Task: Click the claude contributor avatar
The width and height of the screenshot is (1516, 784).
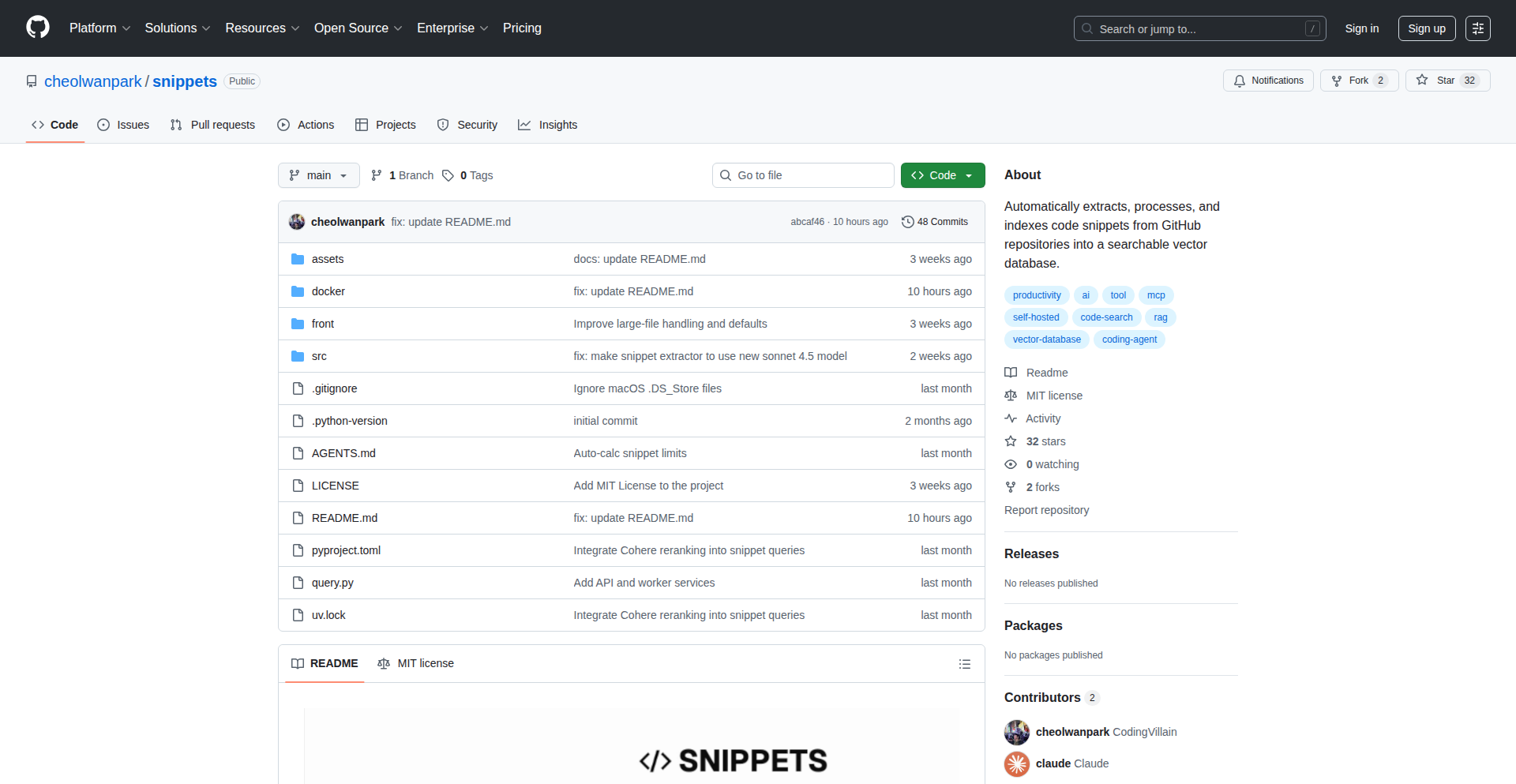Action: click(x=1017, y=764)
